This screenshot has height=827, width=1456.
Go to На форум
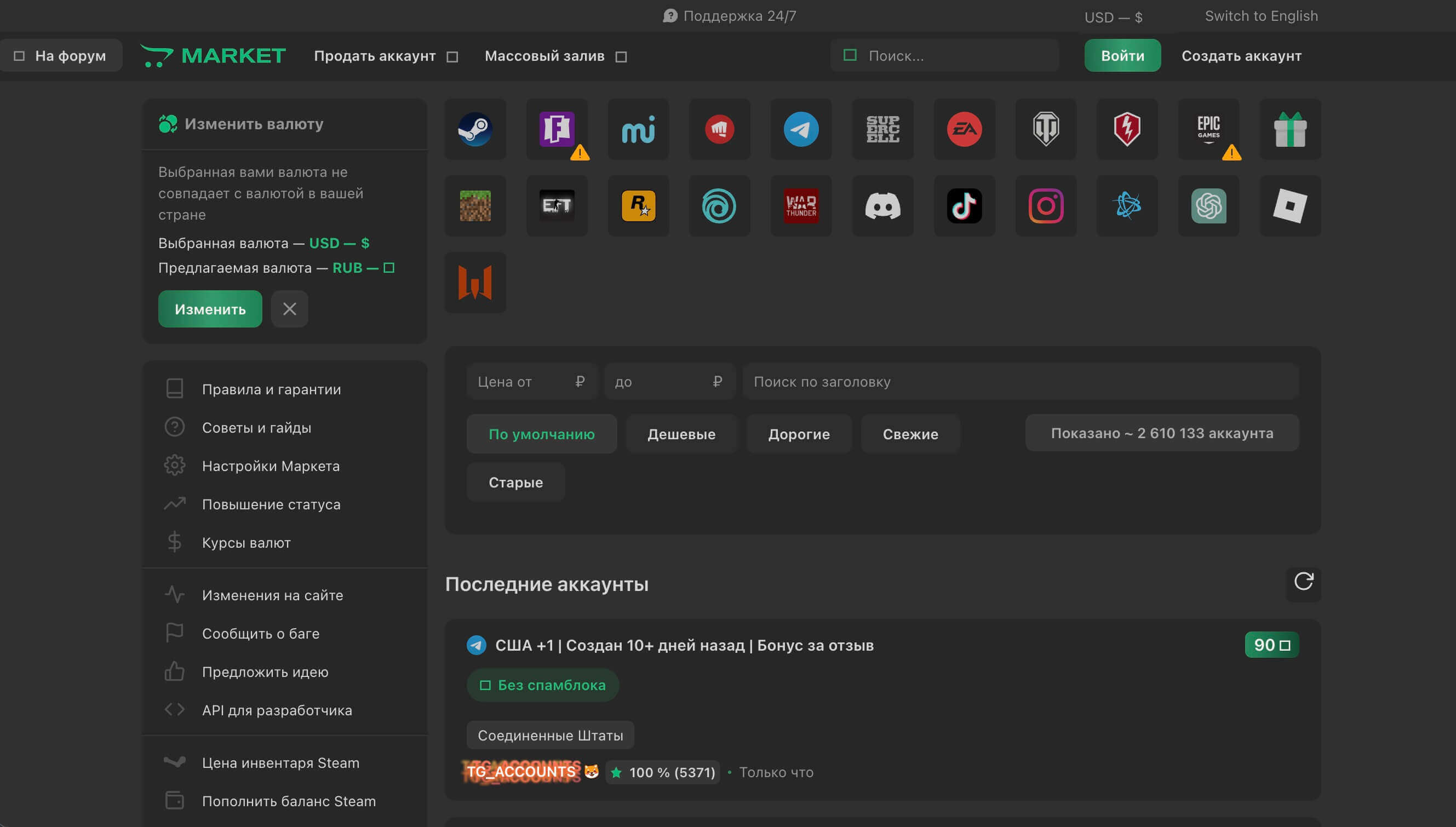(60, 56)
